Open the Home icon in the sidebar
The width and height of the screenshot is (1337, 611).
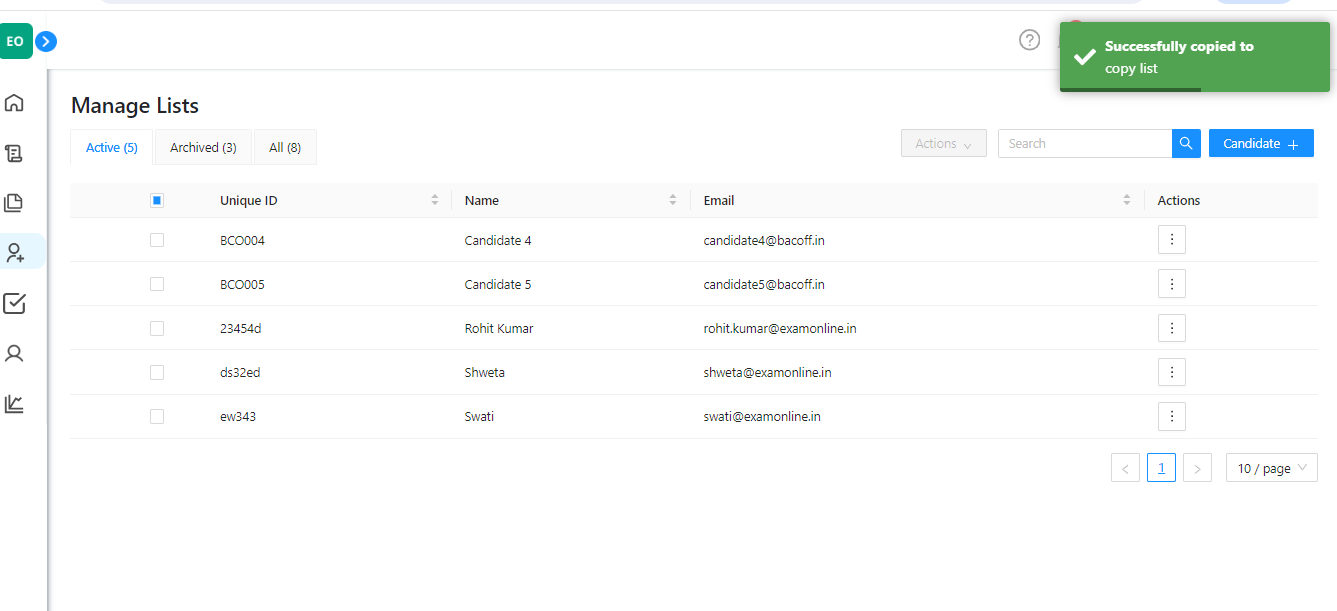tap(14, 103)
